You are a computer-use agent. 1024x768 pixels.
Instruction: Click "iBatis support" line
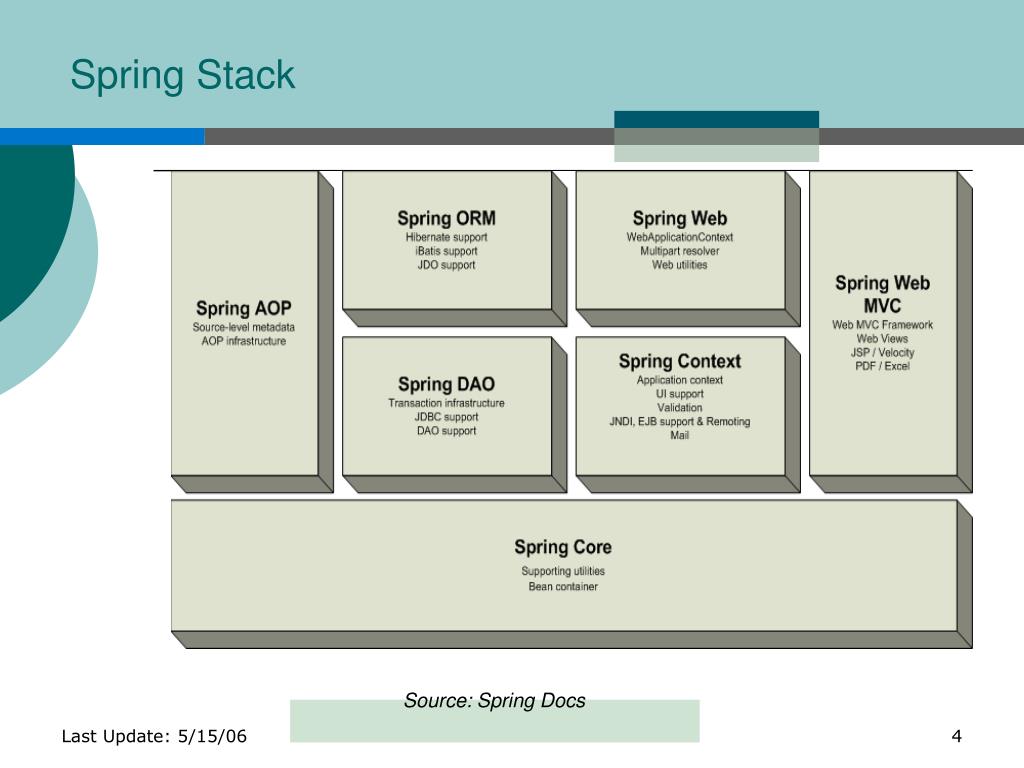coord(447,251)
